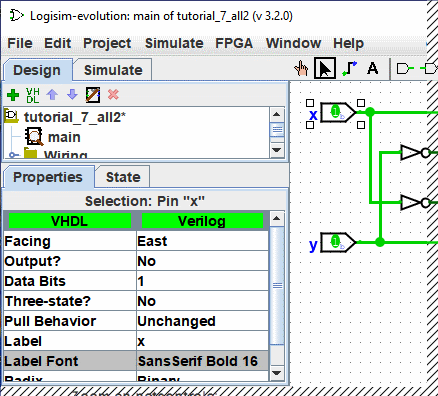438x396 pixels.
Task: Click the green Verilog button
Action: click(x=202, y=221)
